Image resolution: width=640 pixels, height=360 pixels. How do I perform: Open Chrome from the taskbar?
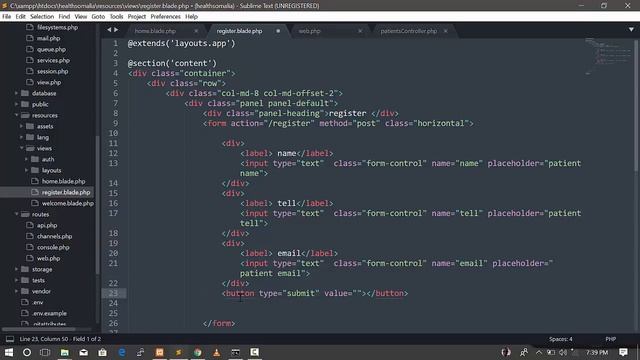pyautogui.click(x=198, y=352)
